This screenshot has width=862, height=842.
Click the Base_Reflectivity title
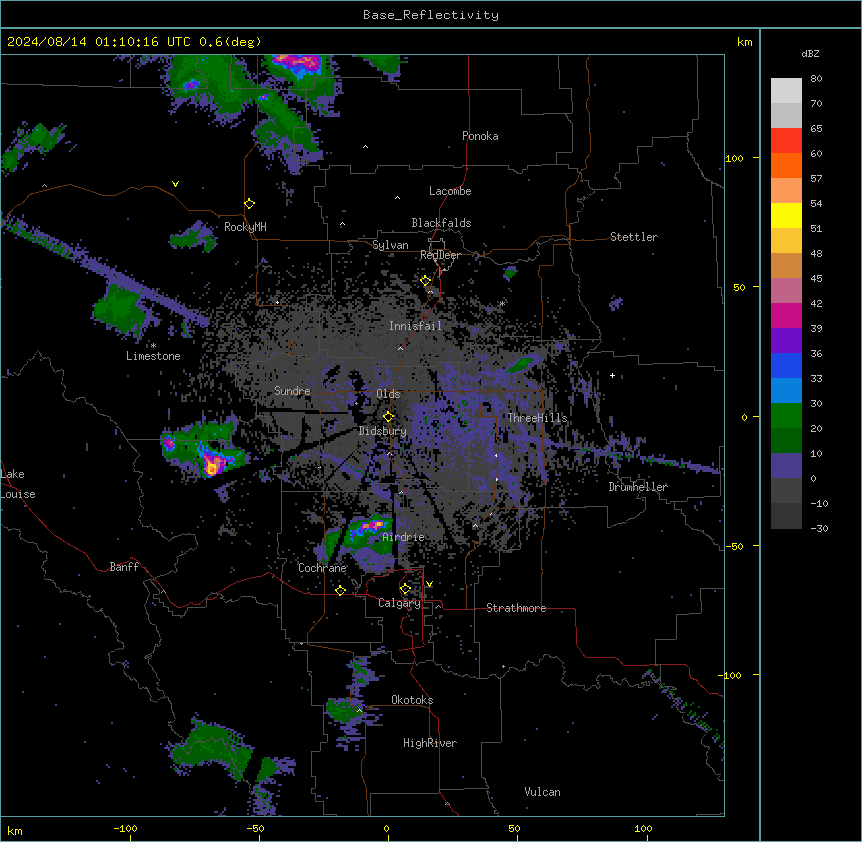(x=431, y=15)
